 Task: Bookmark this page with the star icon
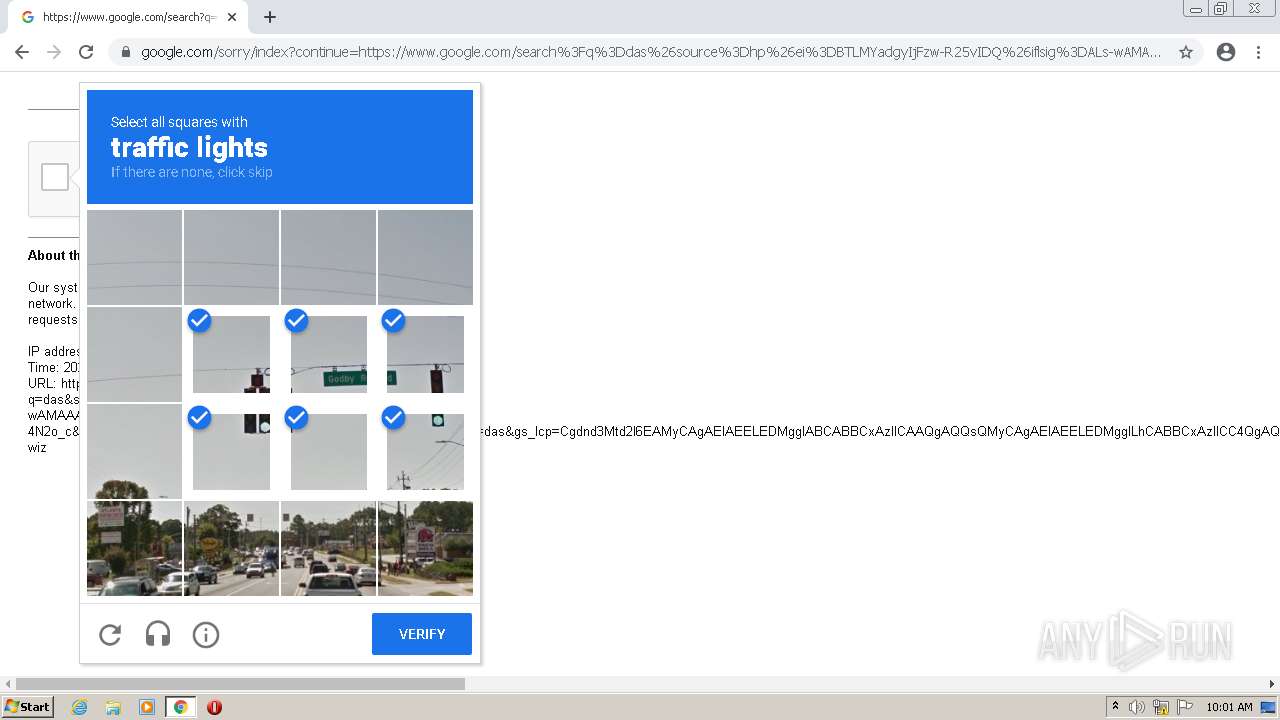point(1186,52)
